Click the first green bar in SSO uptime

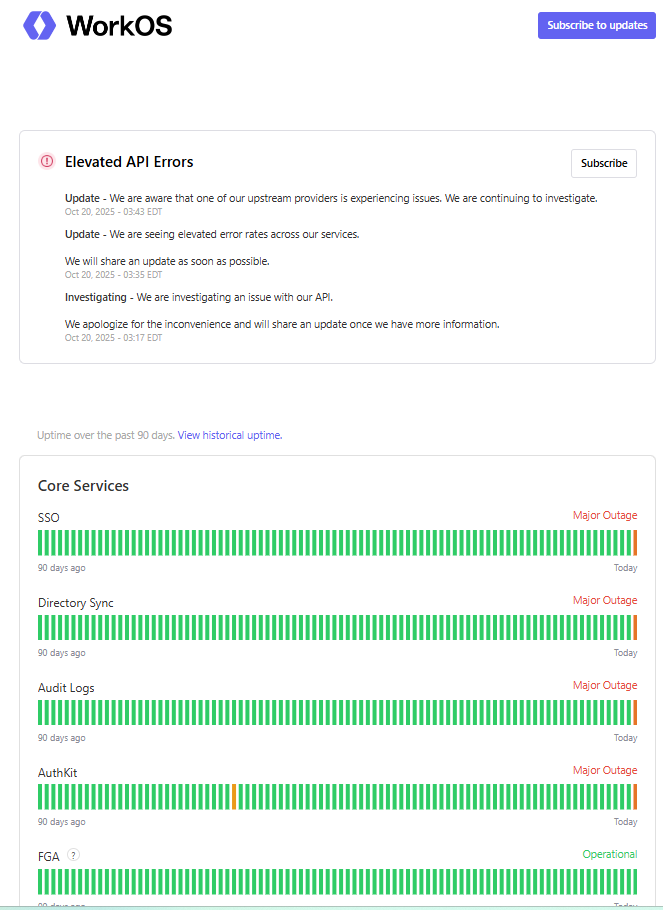click(40, 543)
